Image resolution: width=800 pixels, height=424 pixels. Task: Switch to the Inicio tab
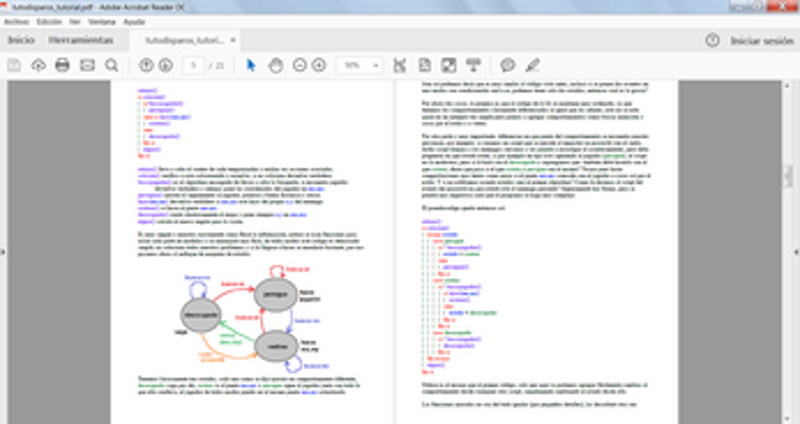(x=21, y=40)
